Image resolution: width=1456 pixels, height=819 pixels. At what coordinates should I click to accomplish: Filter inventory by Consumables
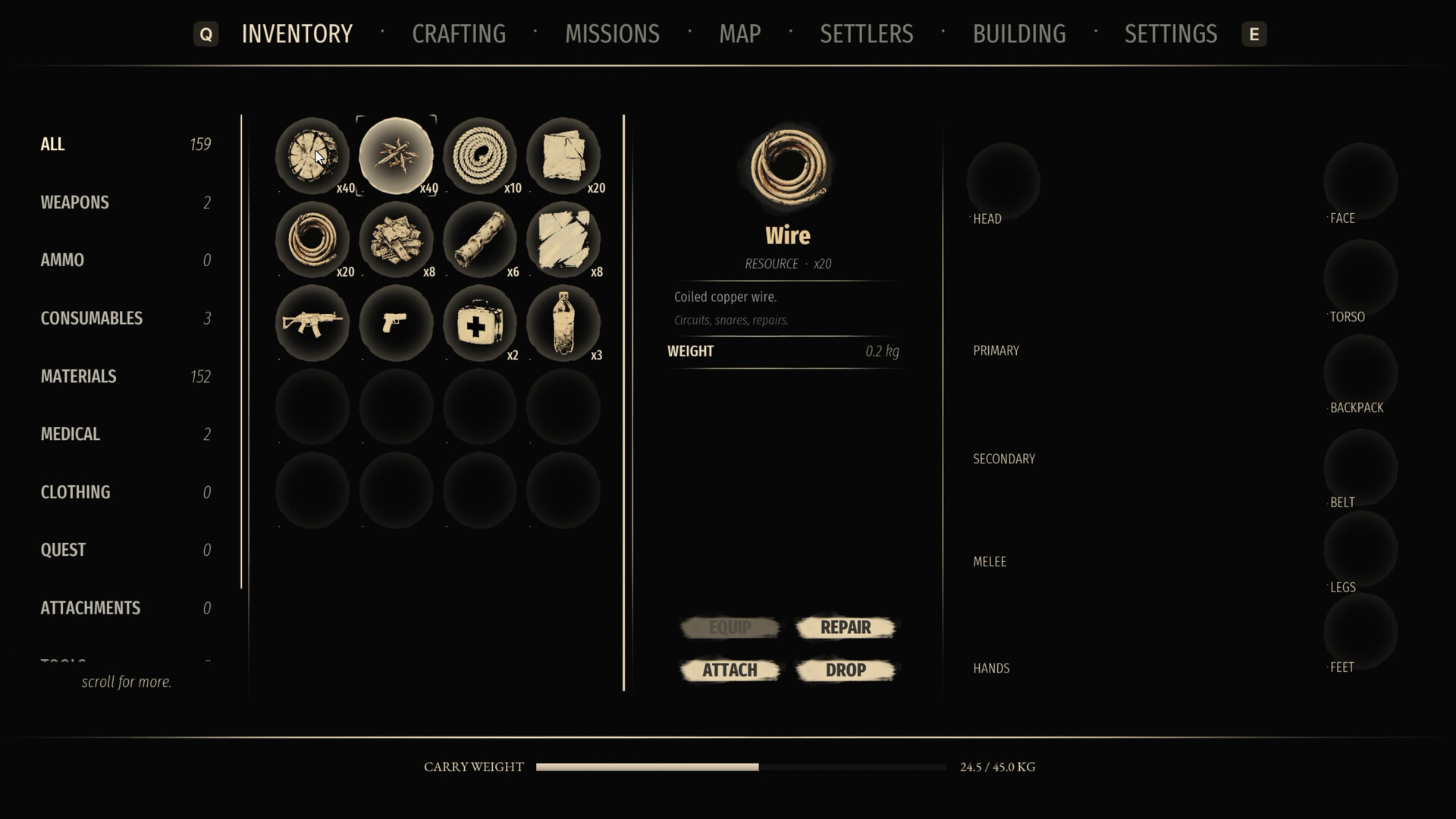tap(126, 318)
